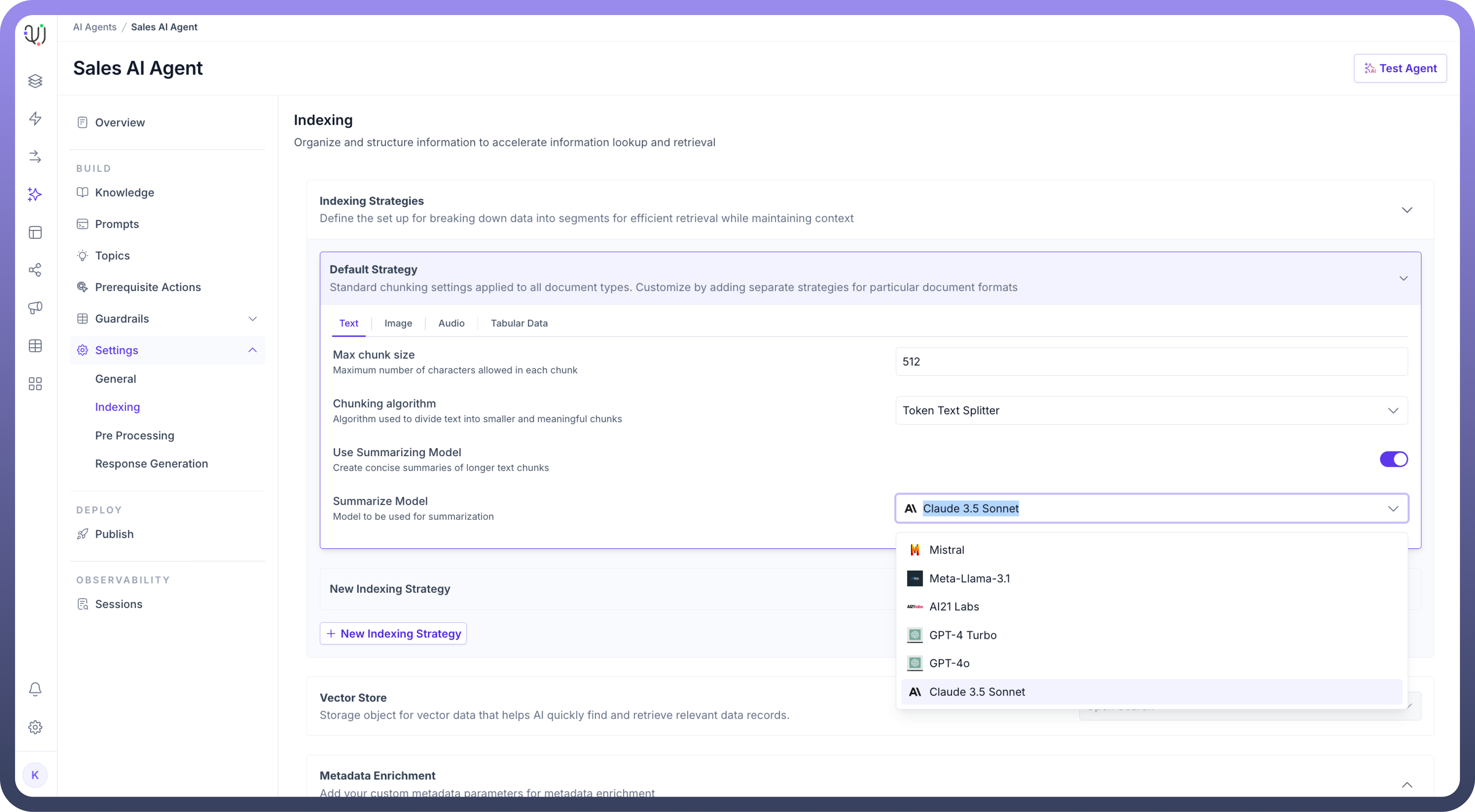Expand the Guardrails menu in sidebar
Screen dimensions: 1475x812
tap(252, 319)
